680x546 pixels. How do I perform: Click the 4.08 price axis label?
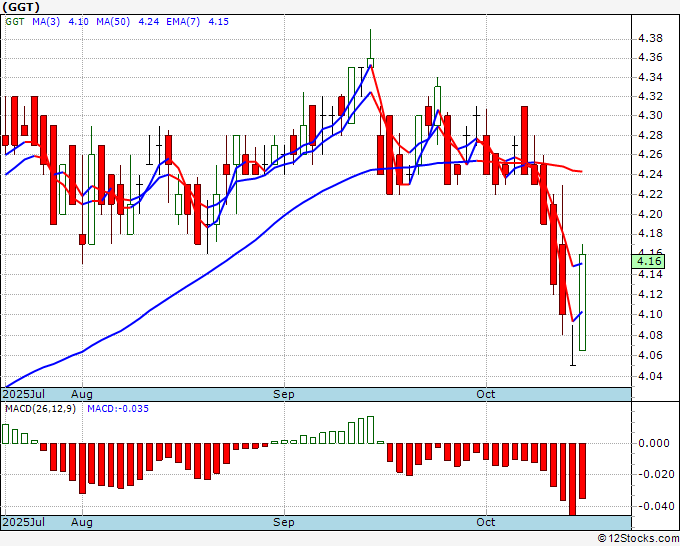coord(651,335)
